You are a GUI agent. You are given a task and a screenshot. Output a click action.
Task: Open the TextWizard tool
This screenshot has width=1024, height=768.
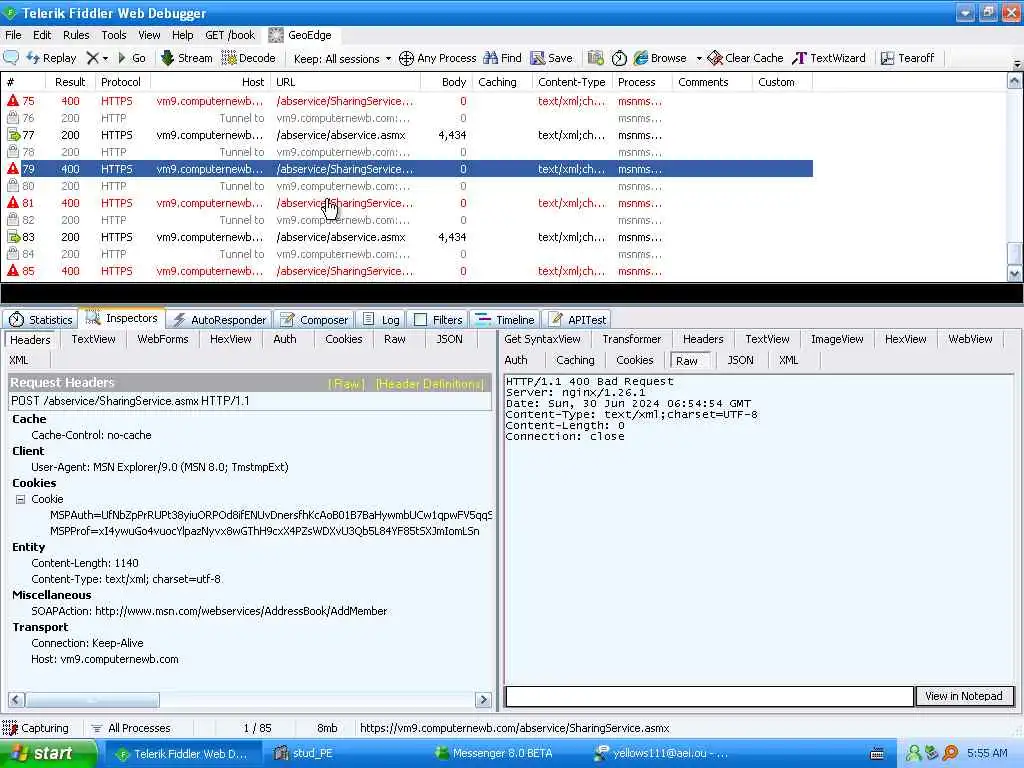tap(829, 58)
